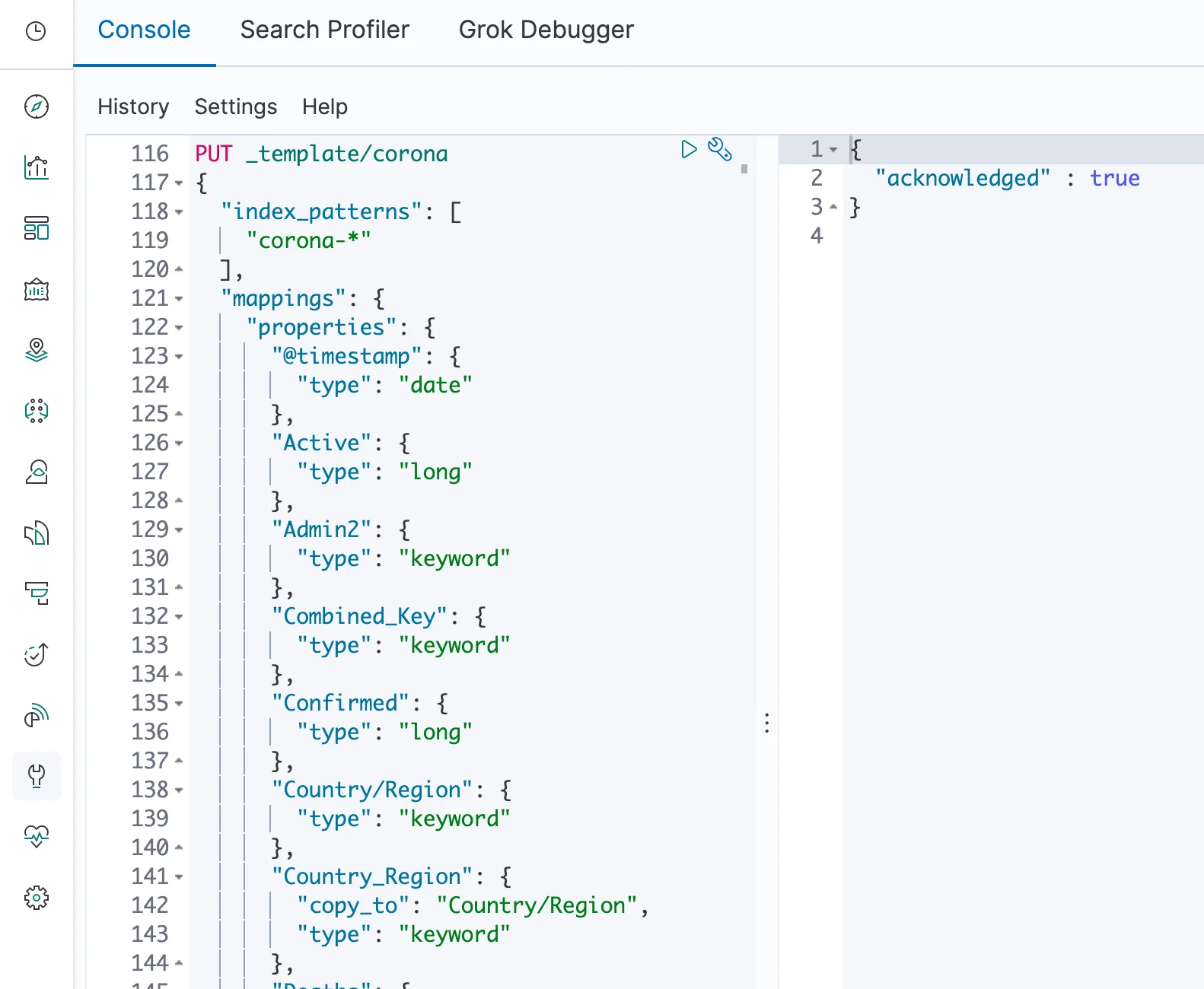The height and width of the screenshot is (989, 1204).
Task: Open console Settings
Action: (235, 107)
